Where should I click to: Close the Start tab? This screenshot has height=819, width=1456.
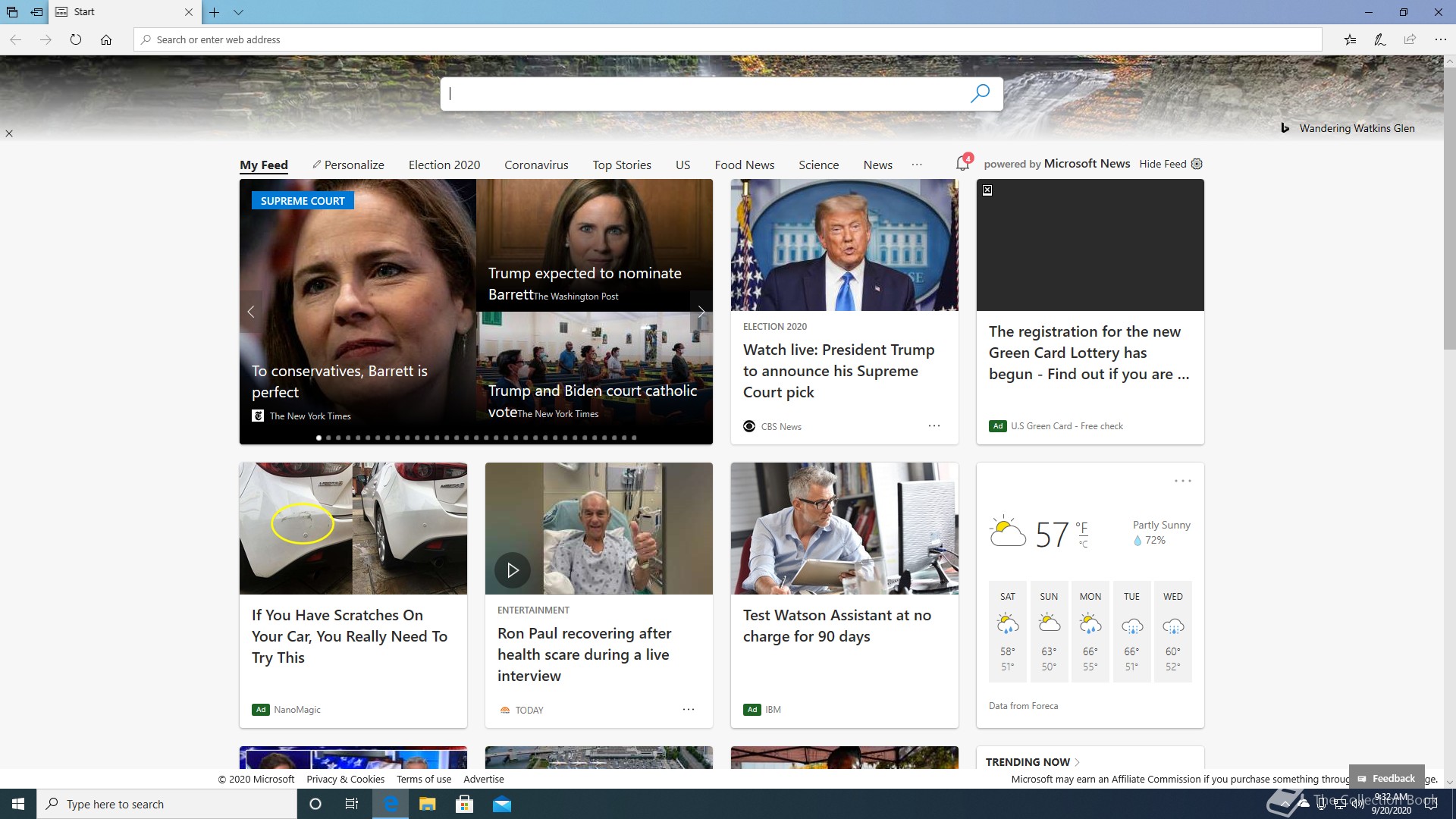pos(189,12)
